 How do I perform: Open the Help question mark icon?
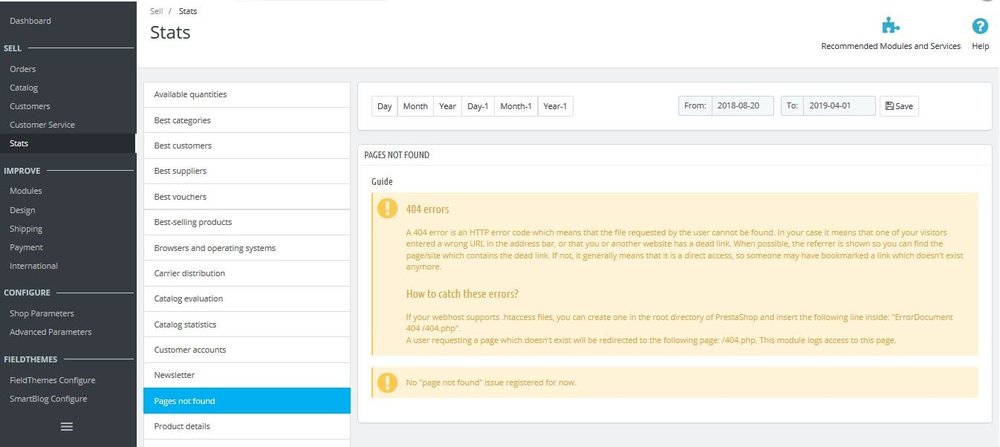click(x=980, y=26)
